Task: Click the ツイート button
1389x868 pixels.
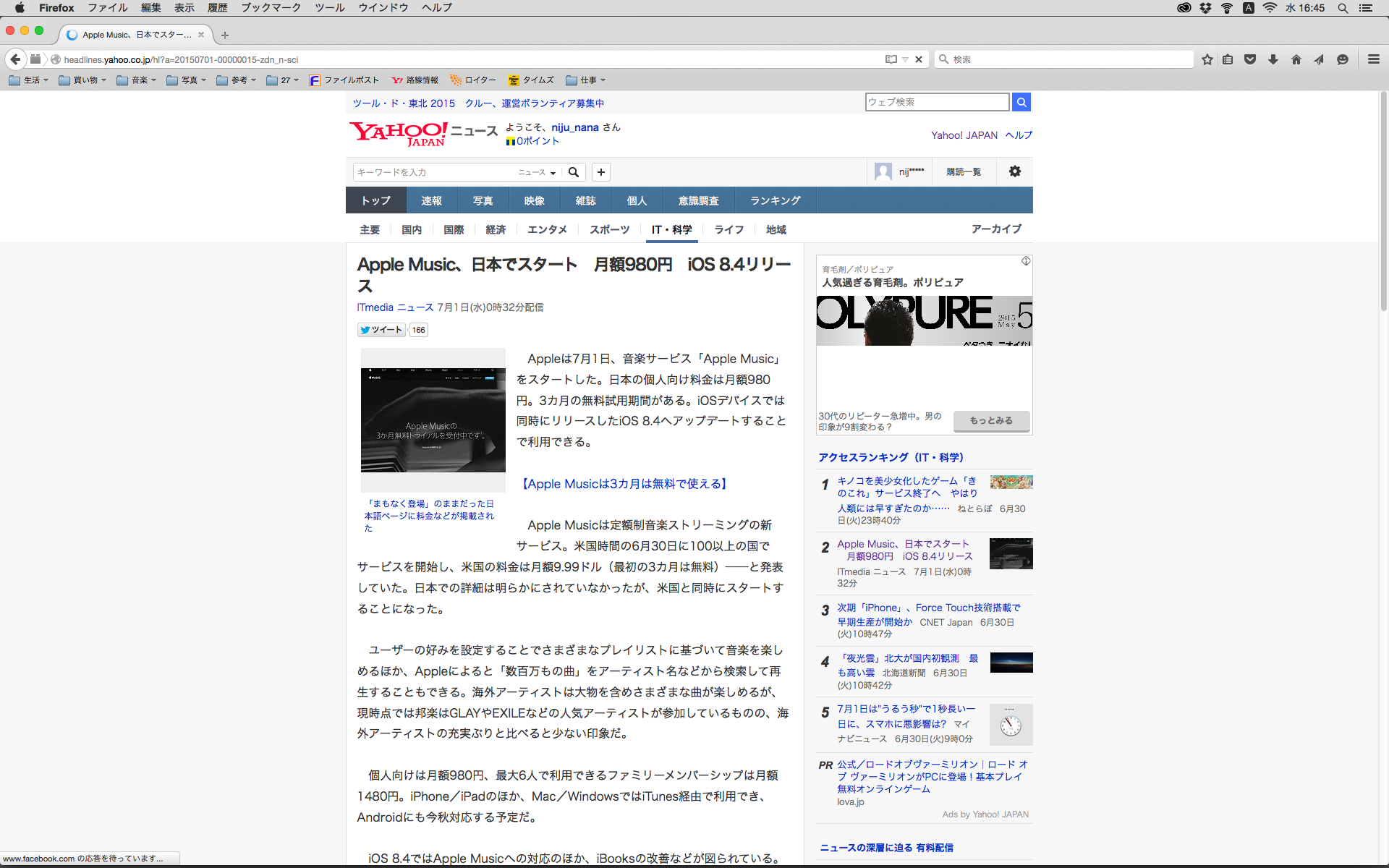Action: click(381, 330)
